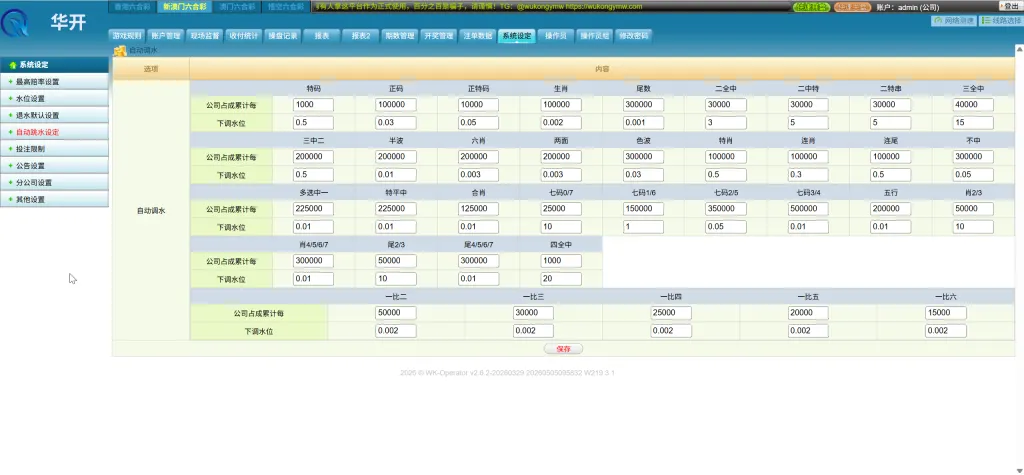The width and height of the screenshot is (1024, 475).
Task: Open the 游戏规则 tab
Action: tap(127, 37)
